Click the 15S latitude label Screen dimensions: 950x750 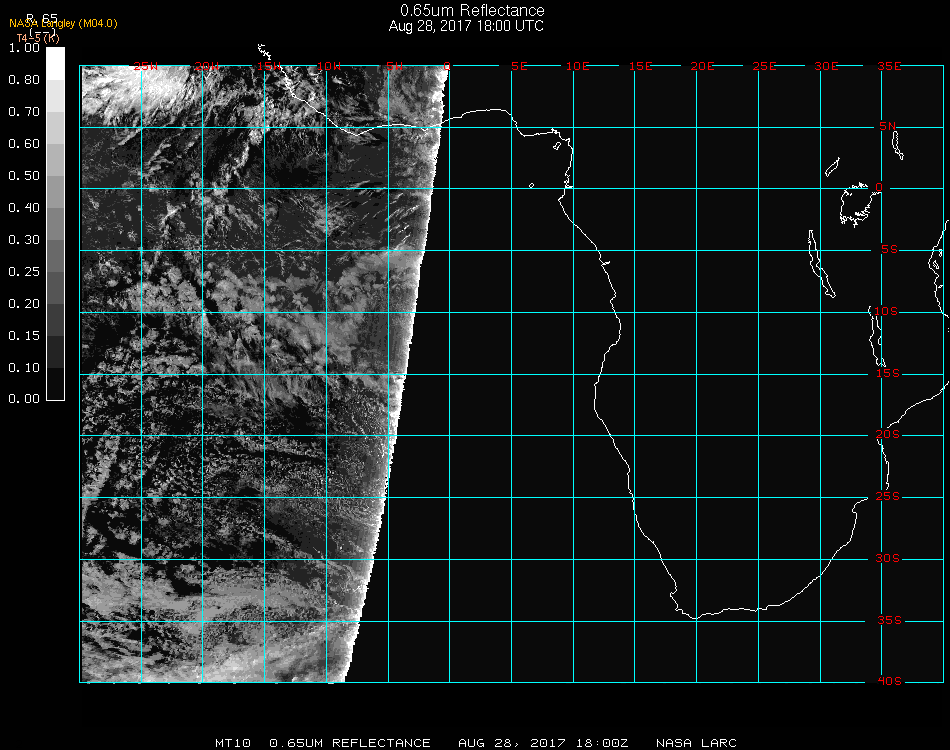click(x=888, y=373)
